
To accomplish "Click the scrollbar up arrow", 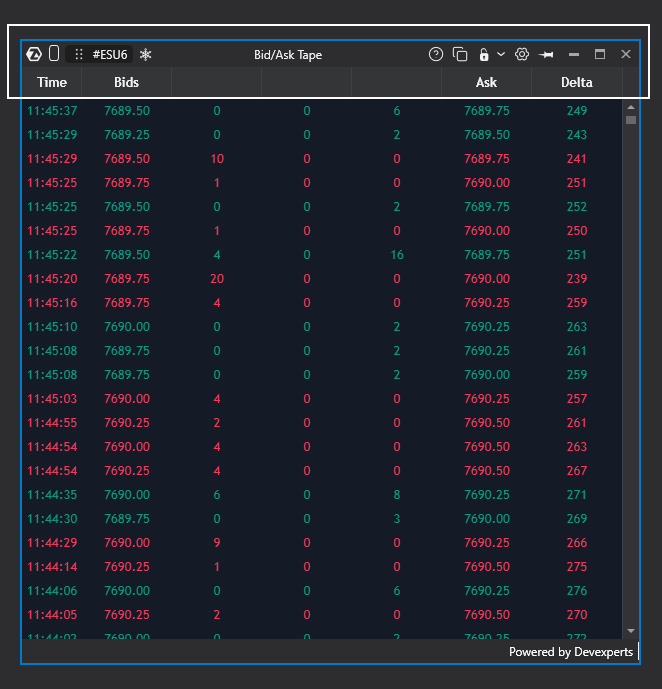I will 631,107.
